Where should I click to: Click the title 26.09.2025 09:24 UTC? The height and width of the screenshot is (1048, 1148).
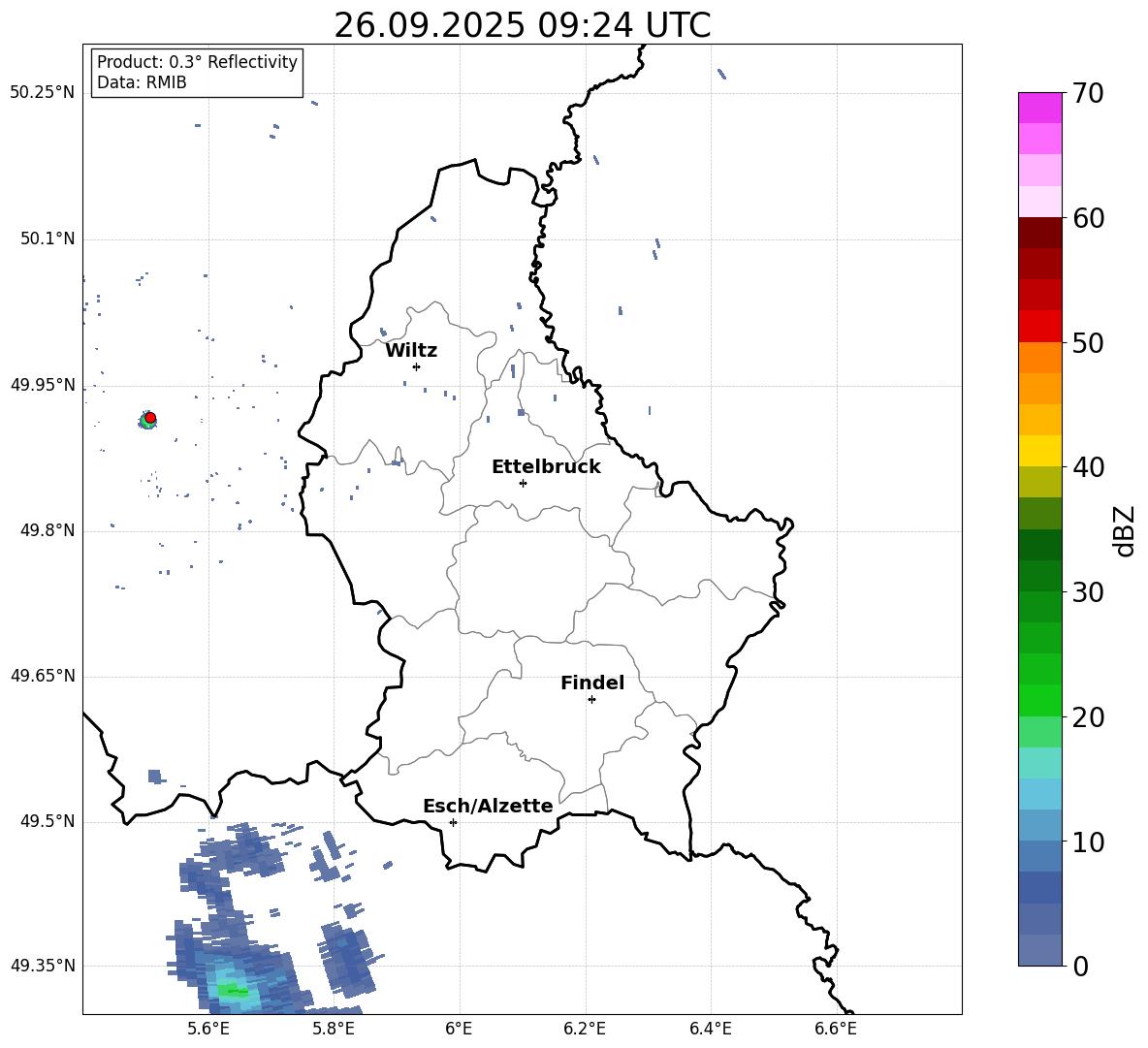pos(522,25)
